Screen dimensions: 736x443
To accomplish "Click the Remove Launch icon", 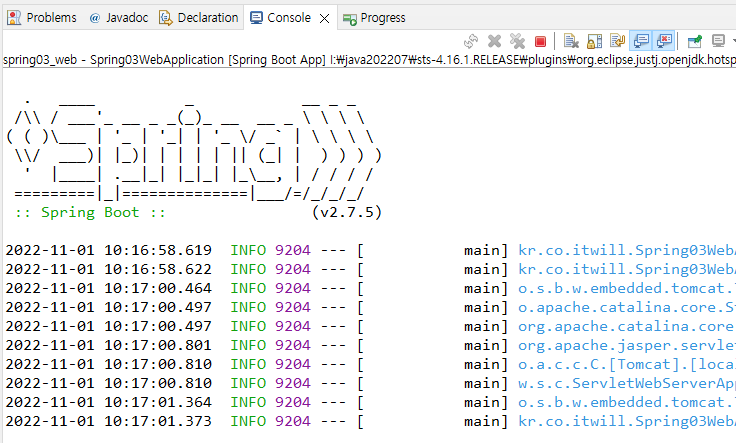I will [x=494, y=41].
